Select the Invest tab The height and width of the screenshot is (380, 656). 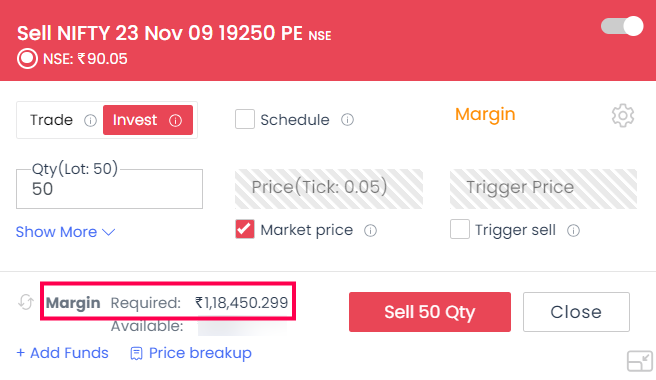tap(148, 120)
